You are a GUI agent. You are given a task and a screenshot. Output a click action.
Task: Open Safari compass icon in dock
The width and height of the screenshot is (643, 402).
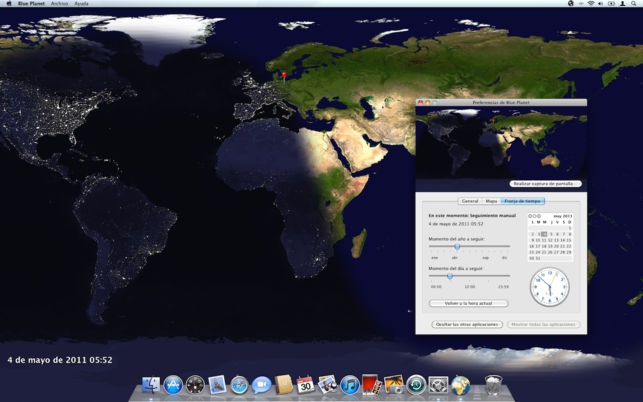click(239, 385)
